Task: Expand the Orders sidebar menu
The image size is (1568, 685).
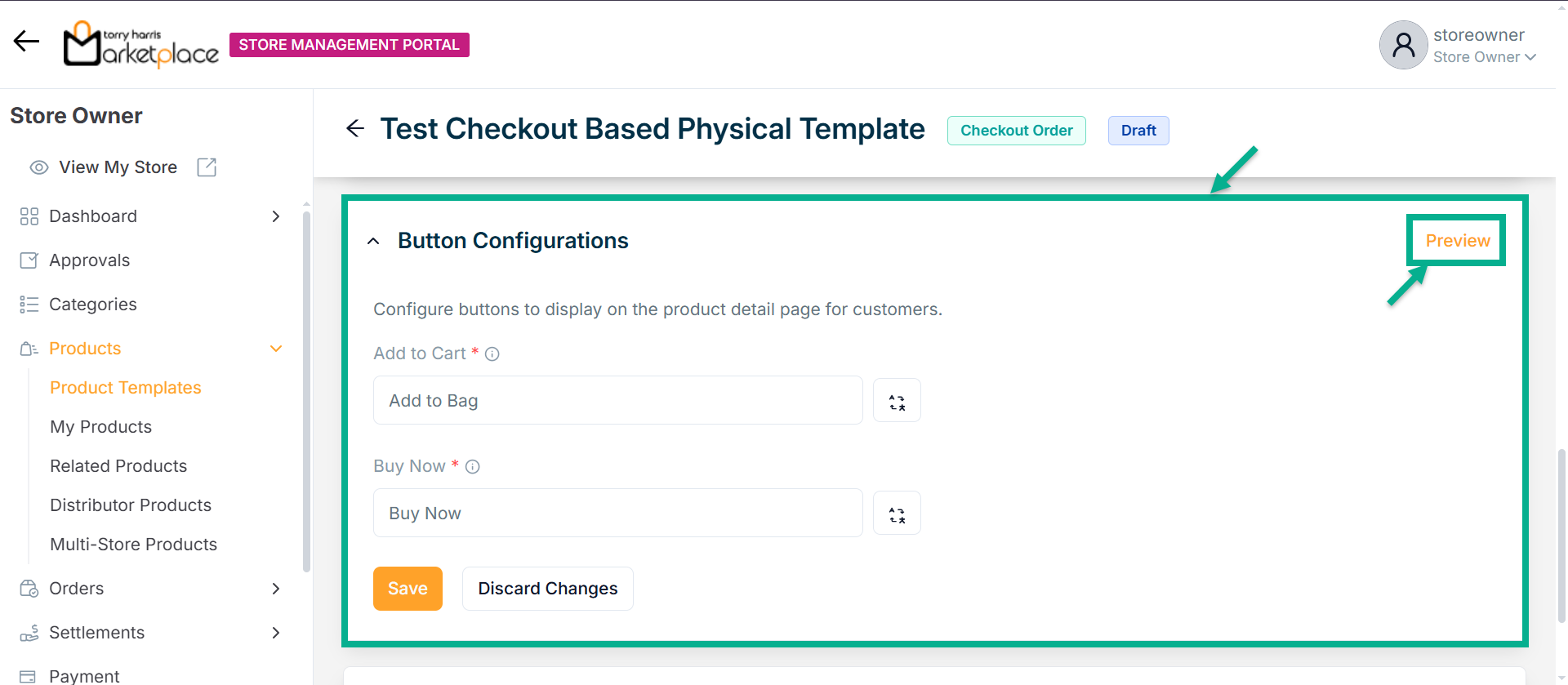Action: [276, 589]
